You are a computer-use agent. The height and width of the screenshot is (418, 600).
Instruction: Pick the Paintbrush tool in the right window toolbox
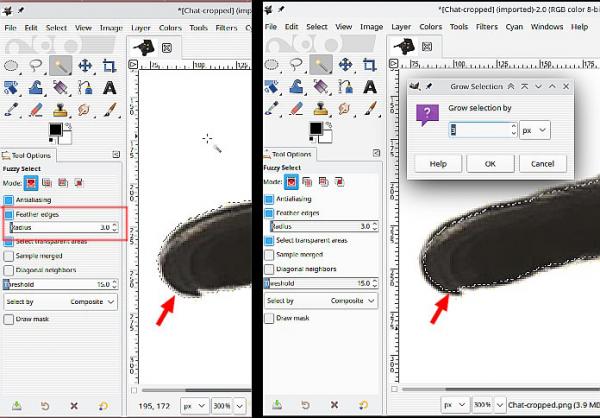[370, 109]
